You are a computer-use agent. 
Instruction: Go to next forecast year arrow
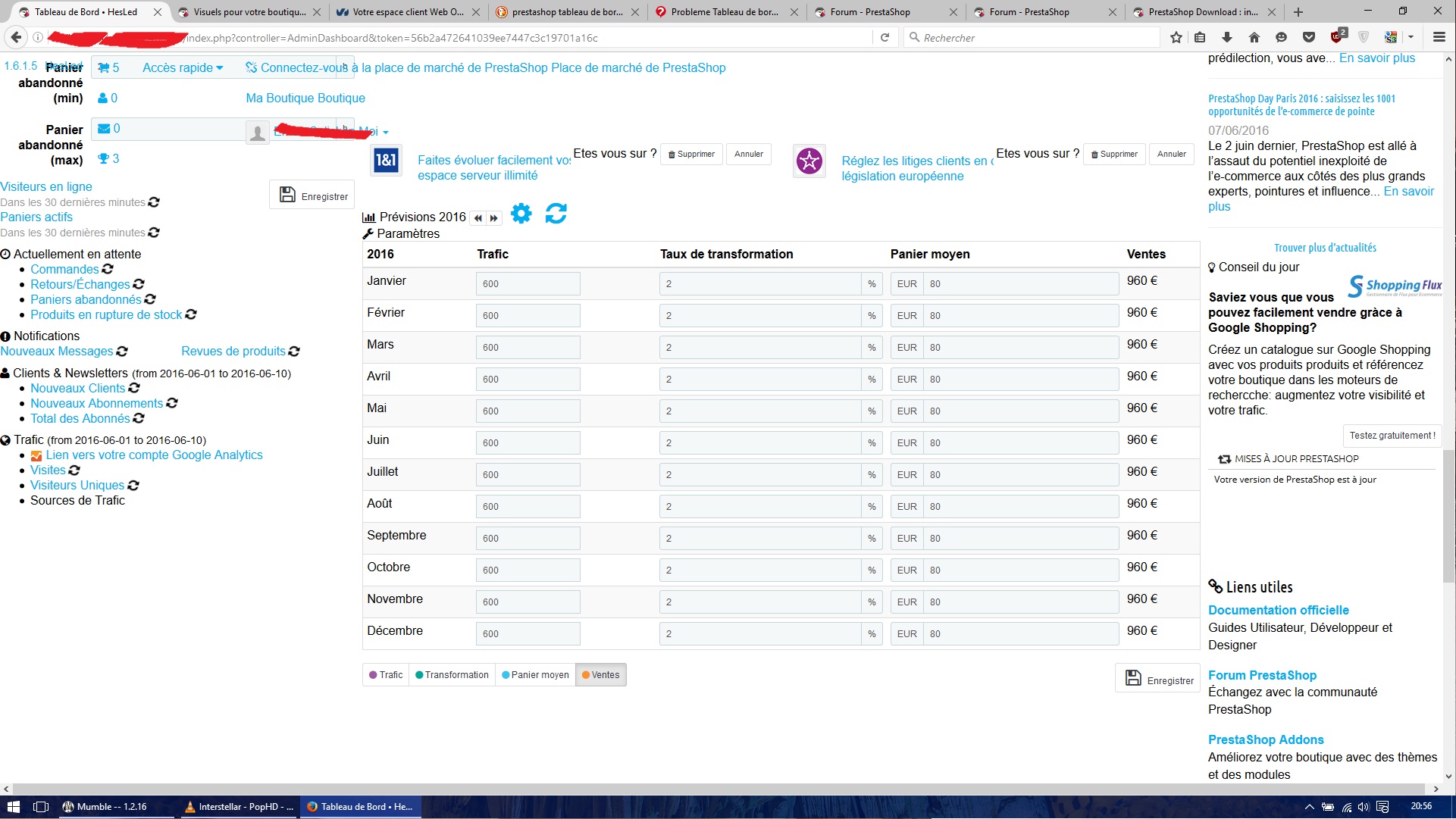coord(494,218)
